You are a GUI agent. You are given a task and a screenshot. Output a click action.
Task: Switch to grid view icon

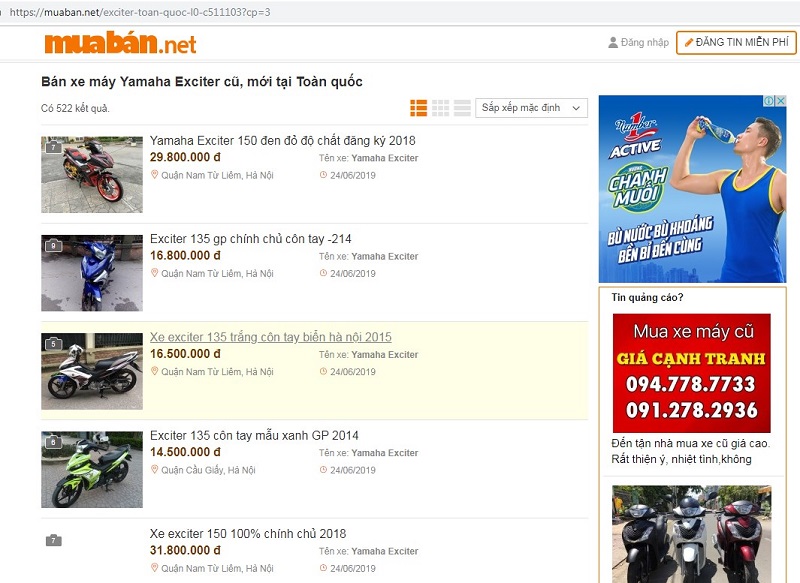pyautogui.click(x=441, y=108)
